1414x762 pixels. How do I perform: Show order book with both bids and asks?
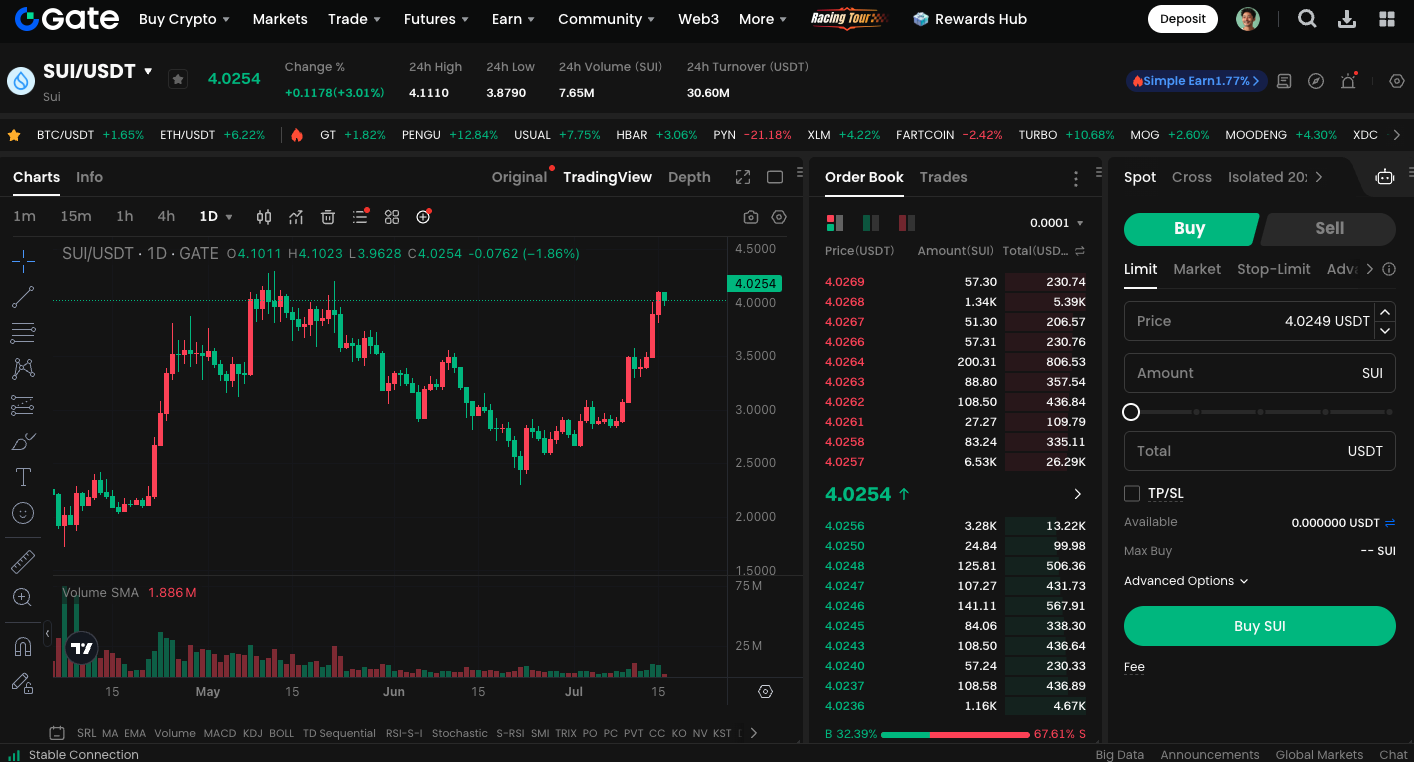[x=834, y=222]
